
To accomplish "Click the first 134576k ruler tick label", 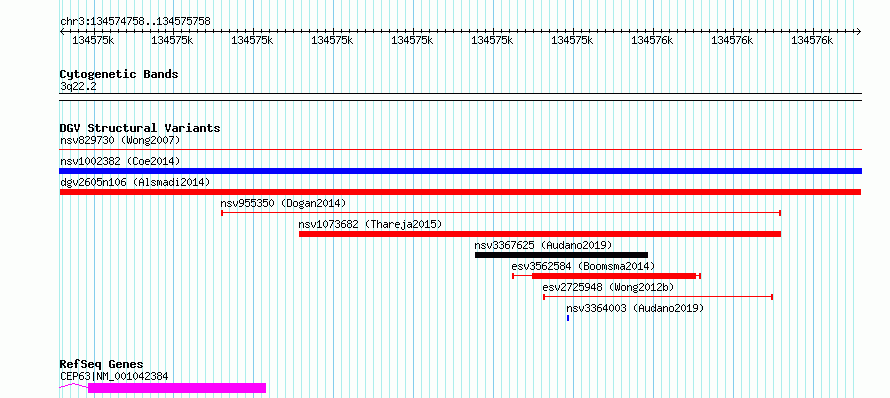I will [x=652, y=40].
